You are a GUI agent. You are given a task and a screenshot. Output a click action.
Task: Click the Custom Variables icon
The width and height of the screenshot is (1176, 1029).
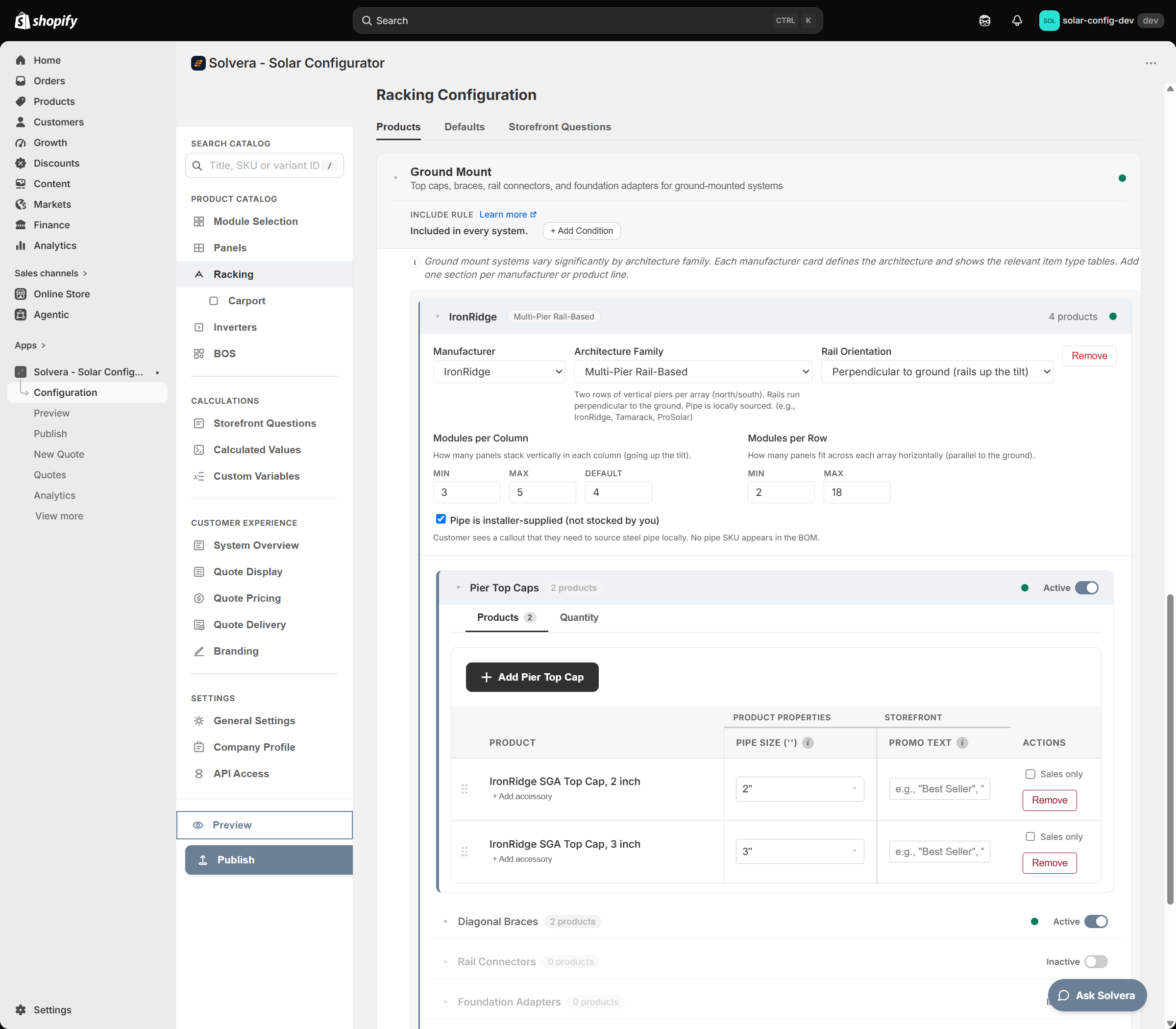click(x=198, y=476)
